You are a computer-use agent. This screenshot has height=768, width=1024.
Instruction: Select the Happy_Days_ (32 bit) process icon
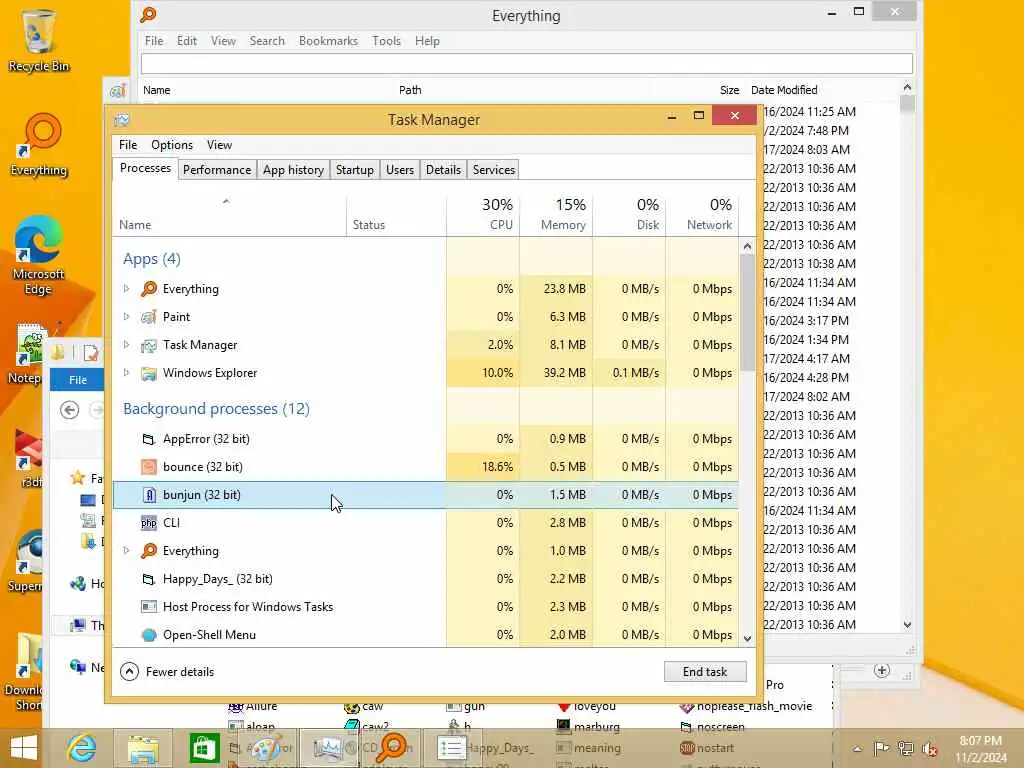pos(149,579)
